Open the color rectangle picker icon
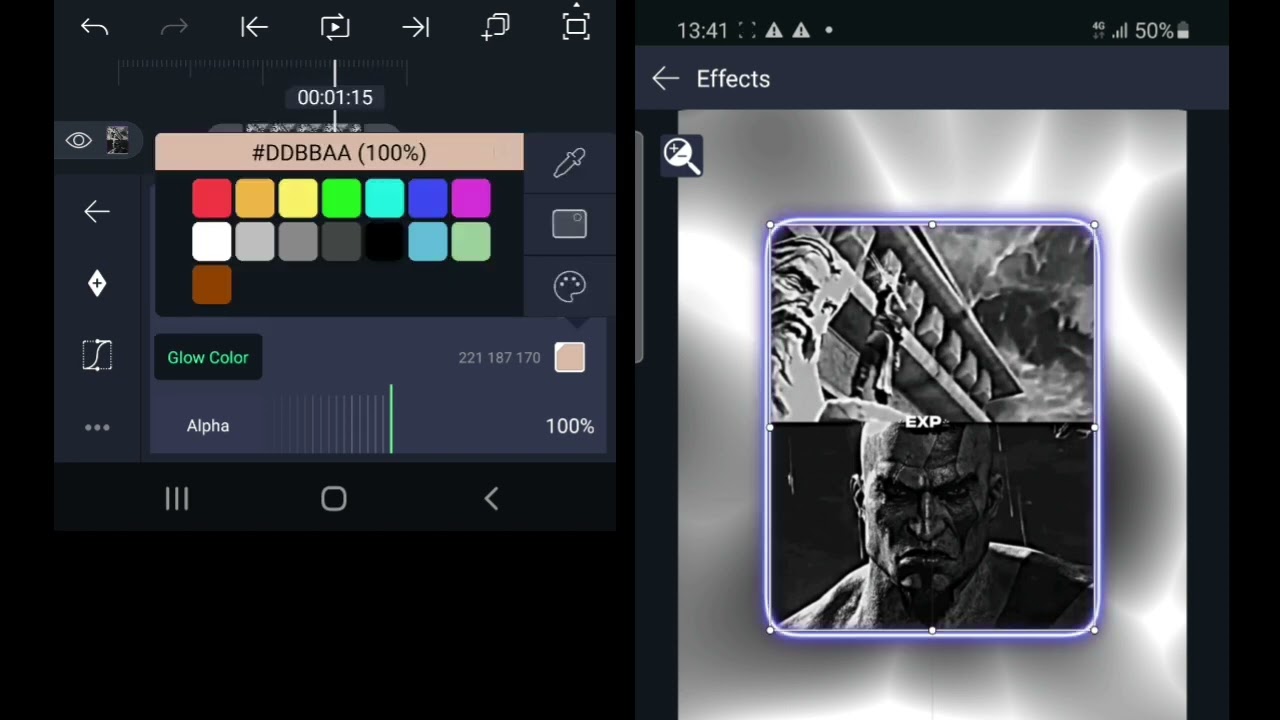The height and width of the screenshot is (720, 1280). 570,224
